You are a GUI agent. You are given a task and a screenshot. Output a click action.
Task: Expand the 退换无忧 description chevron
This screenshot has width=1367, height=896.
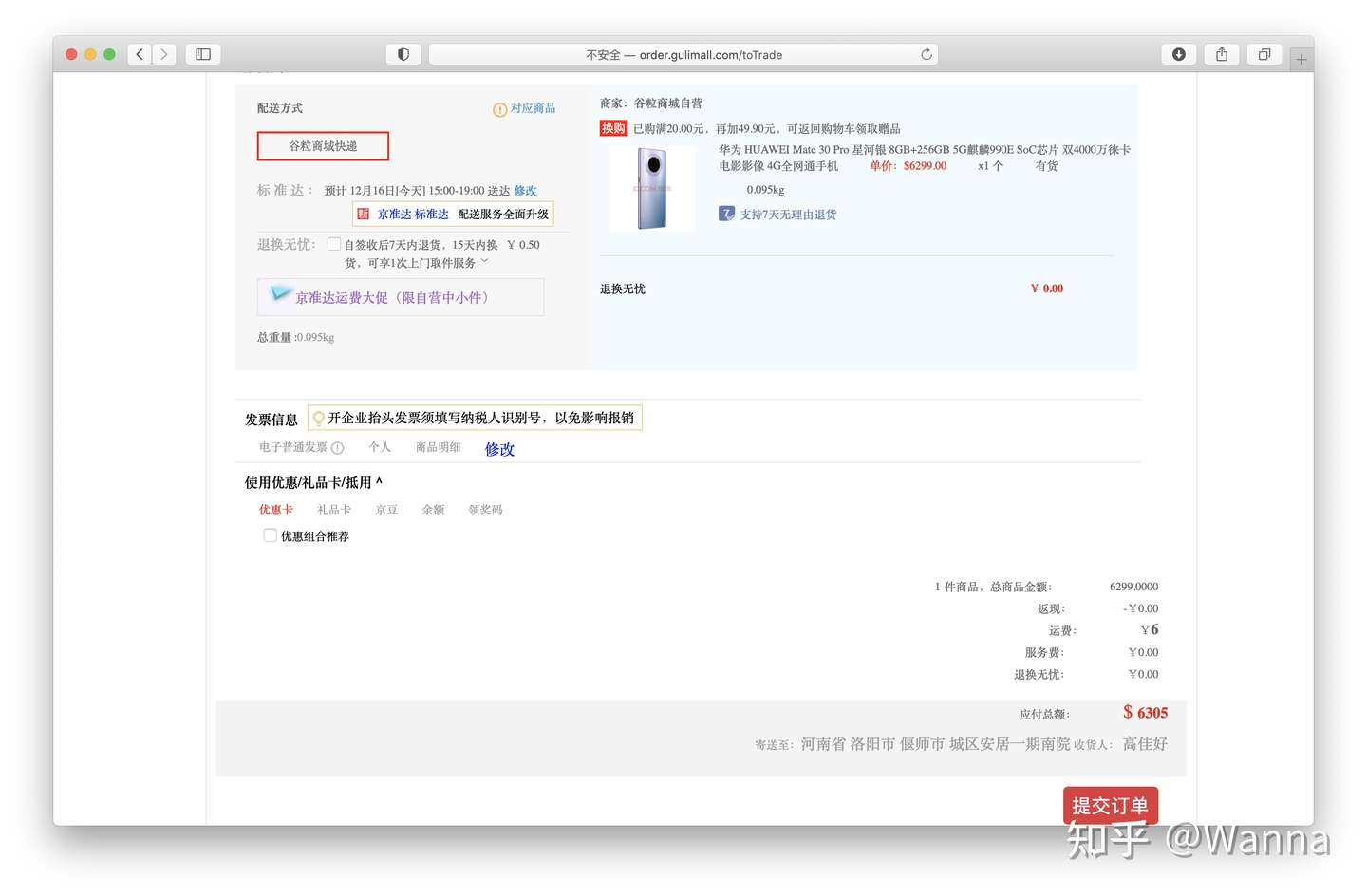tap(484, 260)
